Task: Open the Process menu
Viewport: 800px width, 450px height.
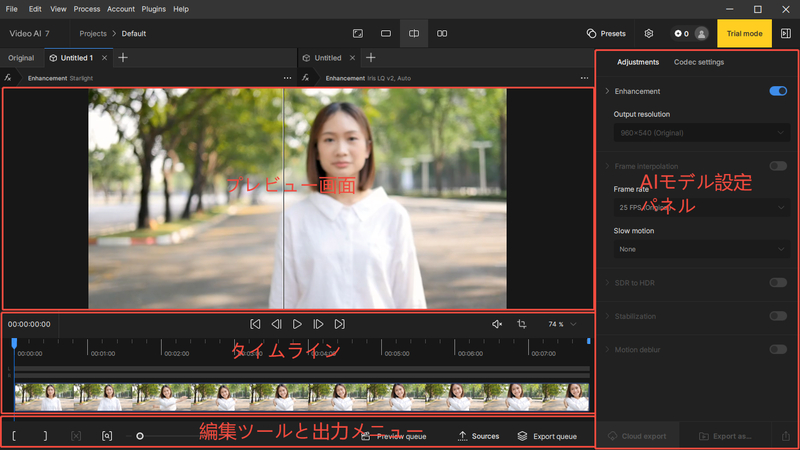Action: coord(87,9)
